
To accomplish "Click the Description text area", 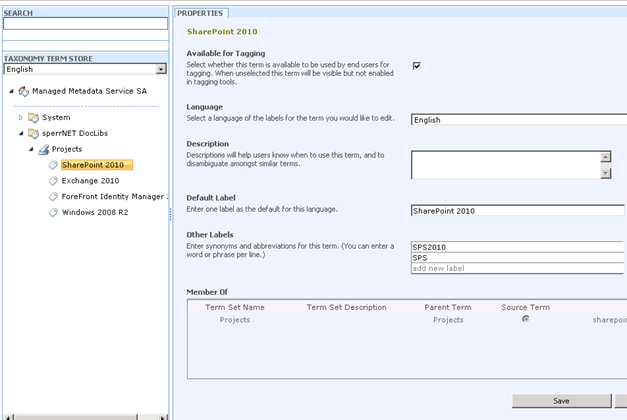I will click(506, 165).
